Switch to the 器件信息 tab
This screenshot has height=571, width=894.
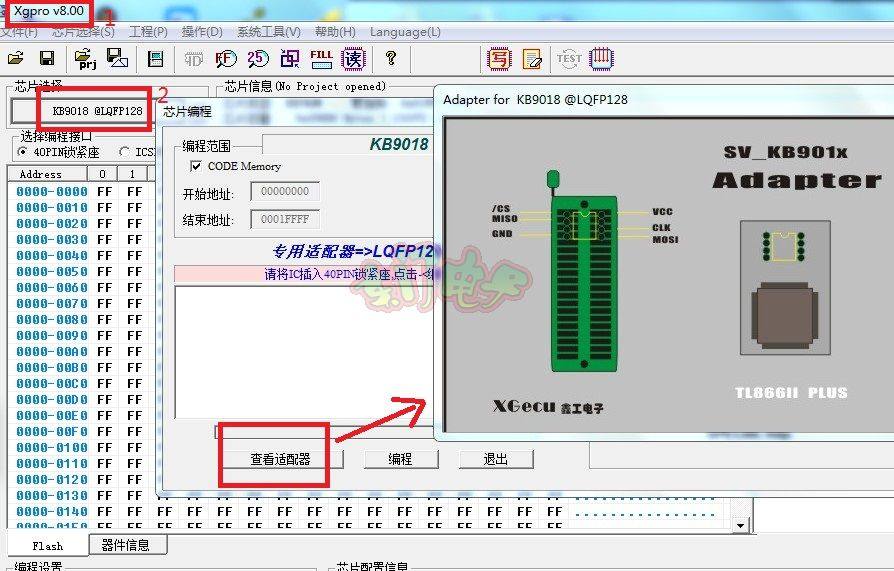128,545
